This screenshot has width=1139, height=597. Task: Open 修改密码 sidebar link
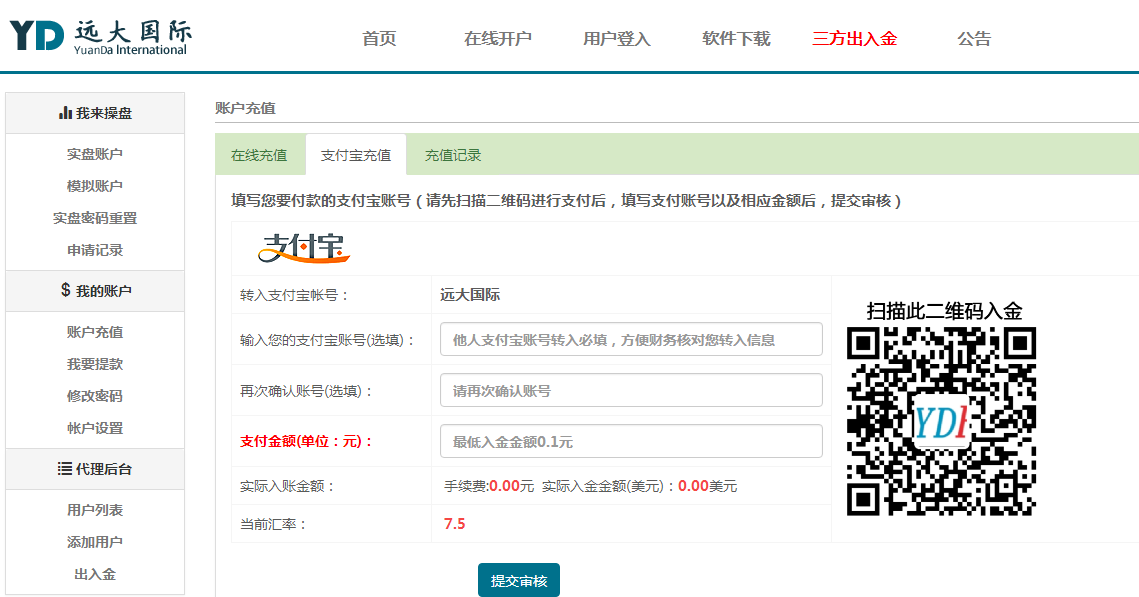(x=94, y=396)
